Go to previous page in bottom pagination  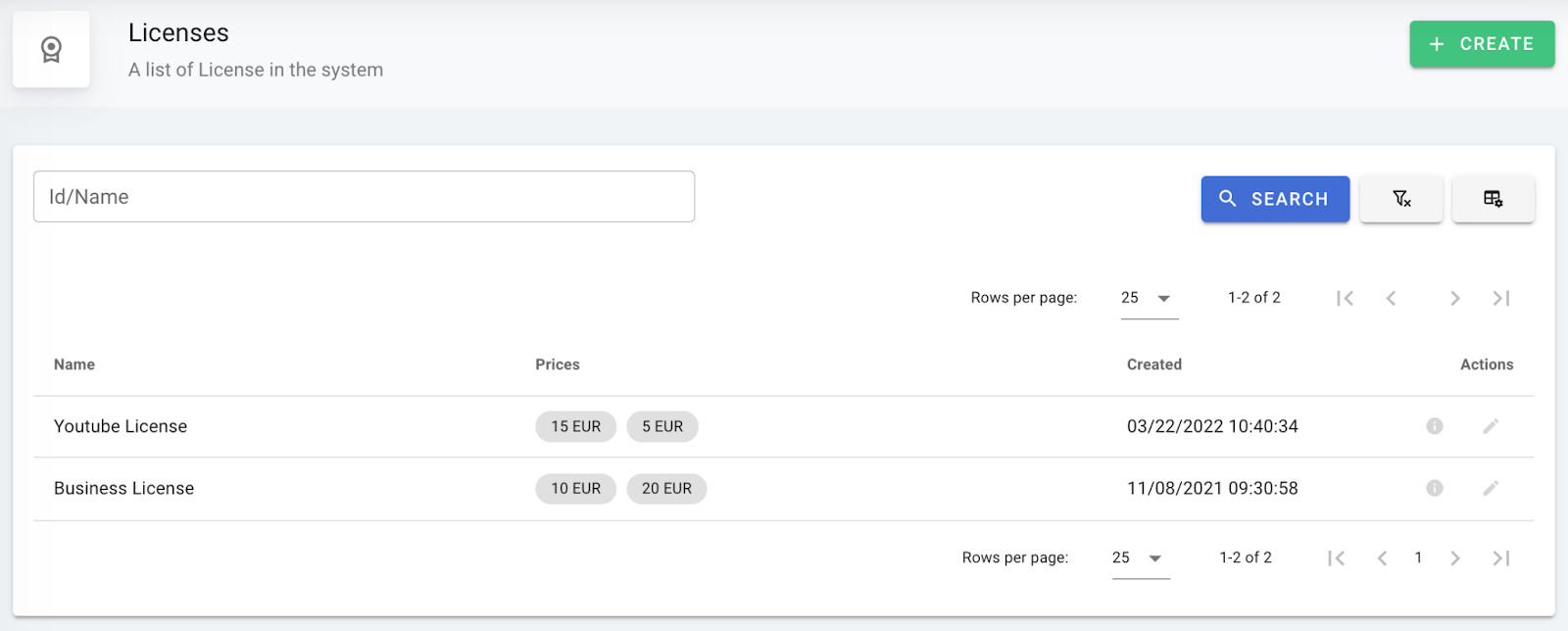[1382, 558]
